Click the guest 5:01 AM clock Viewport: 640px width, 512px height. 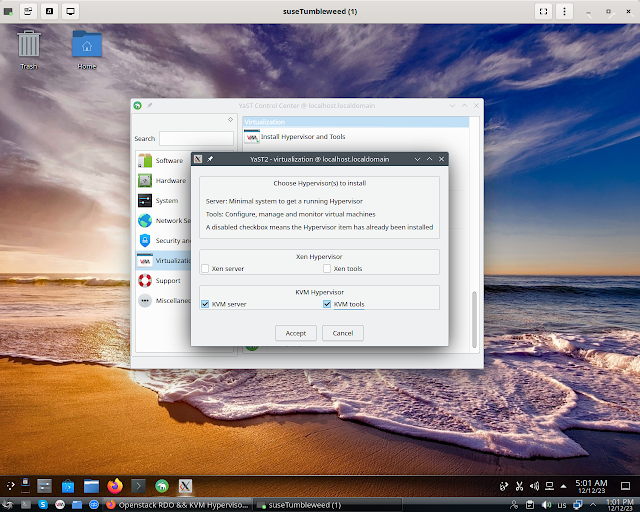591,486
